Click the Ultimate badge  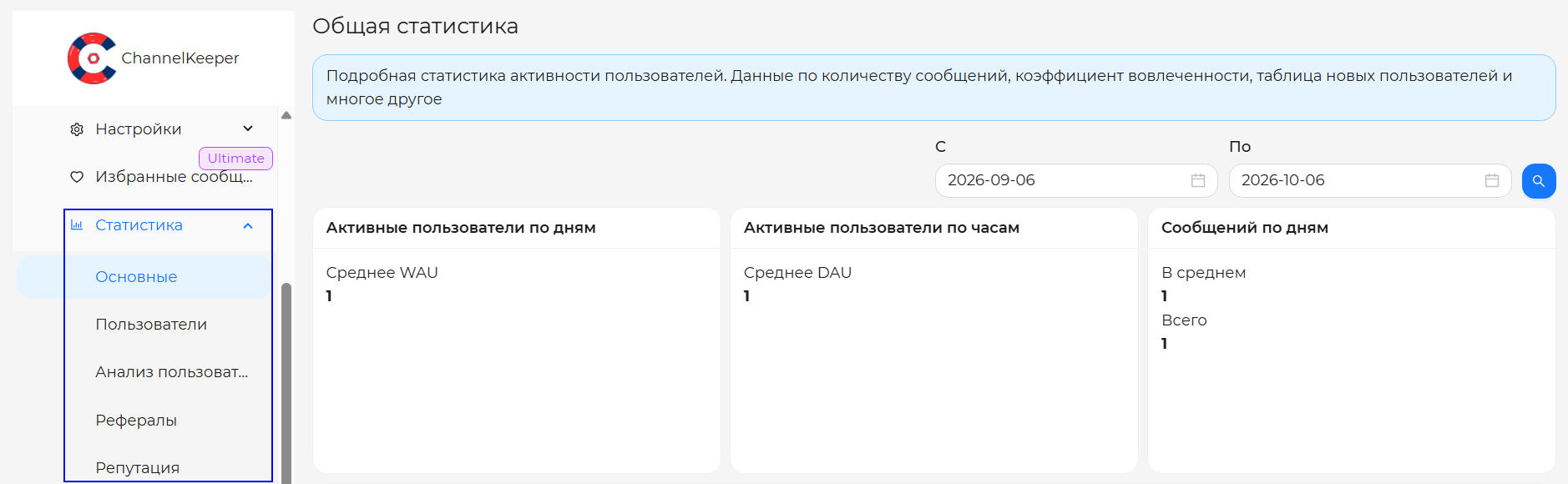pyautogui.click(x=235, y=159)
